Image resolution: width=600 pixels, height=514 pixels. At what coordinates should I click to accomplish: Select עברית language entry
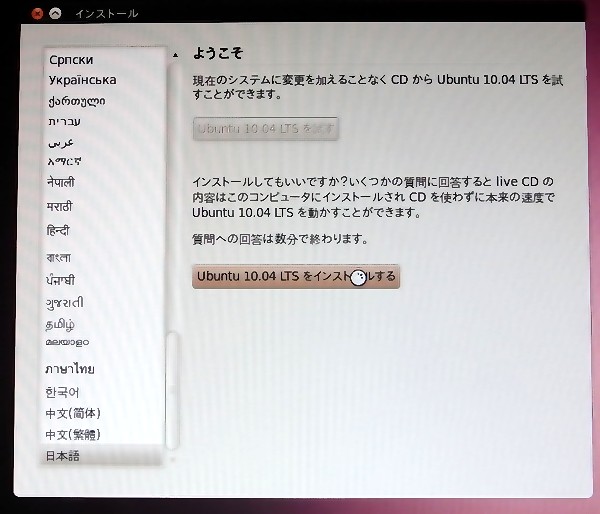pyautogui.click(x=65, y=121)
